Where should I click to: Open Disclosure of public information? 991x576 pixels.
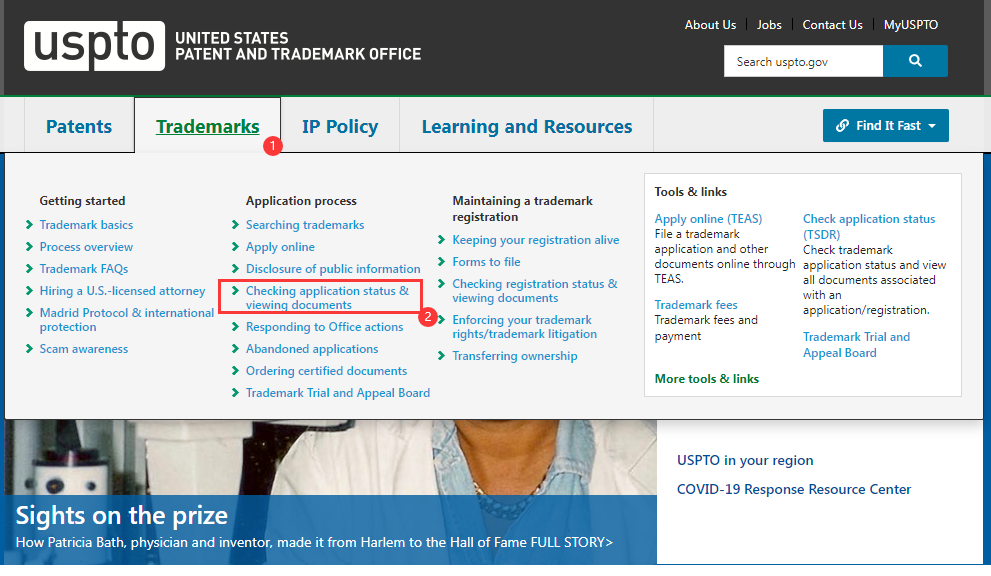pyautogui.click(x=333, y=269)
